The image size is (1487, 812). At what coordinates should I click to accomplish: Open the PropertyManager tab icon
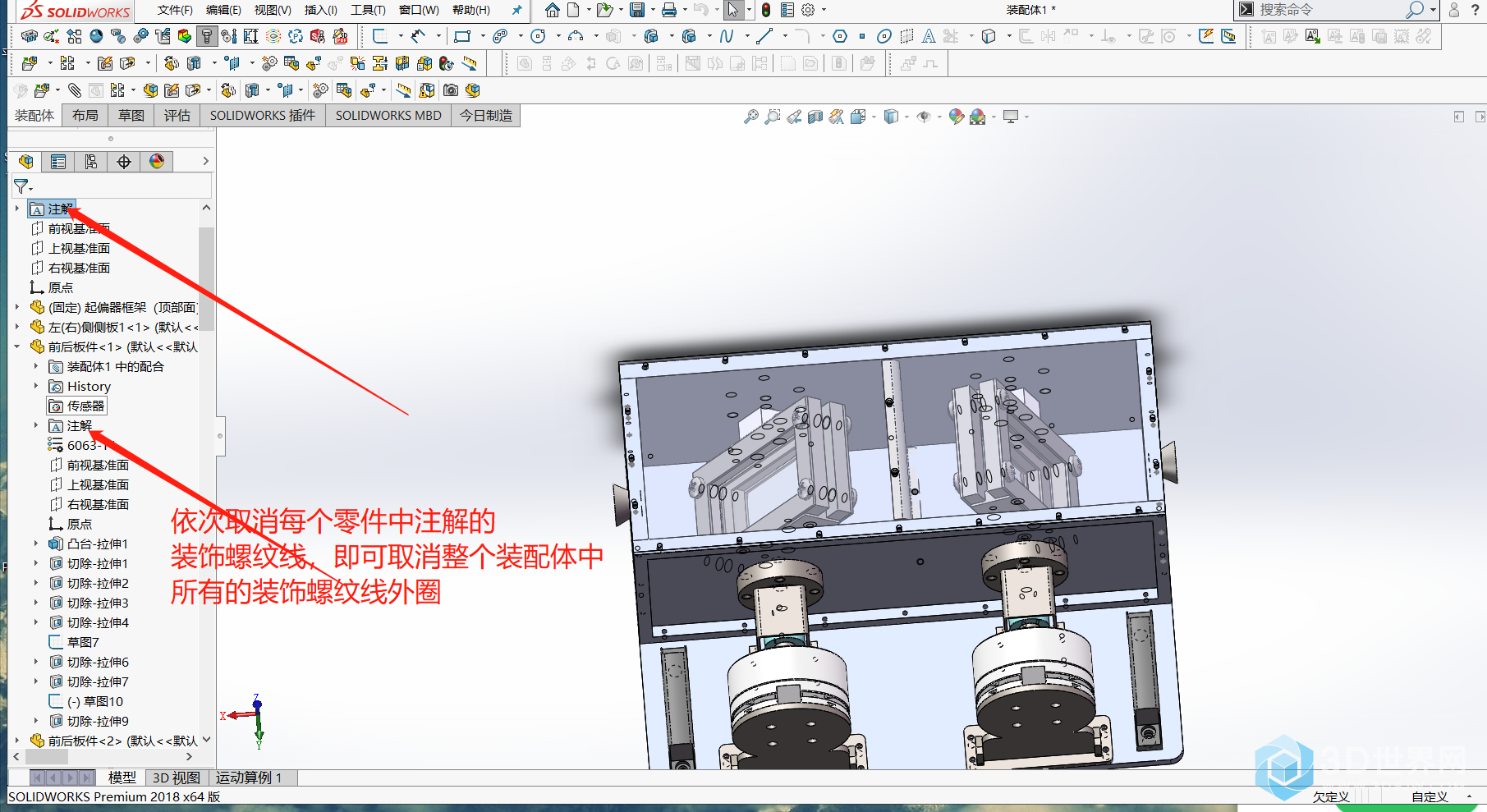point(58,162)
